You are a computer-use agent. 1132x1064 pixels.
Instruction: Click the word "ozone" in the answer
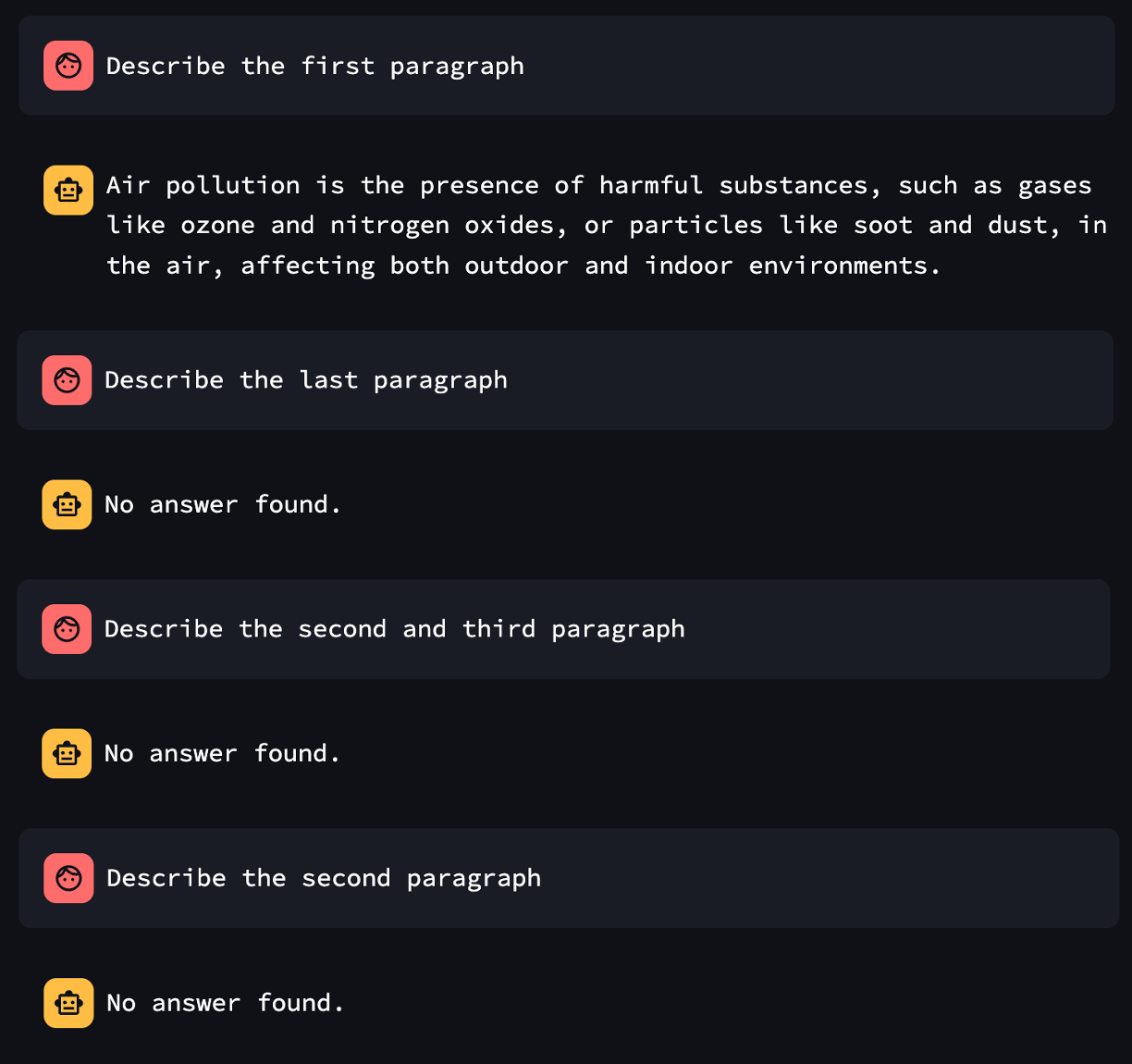point(217,226)
